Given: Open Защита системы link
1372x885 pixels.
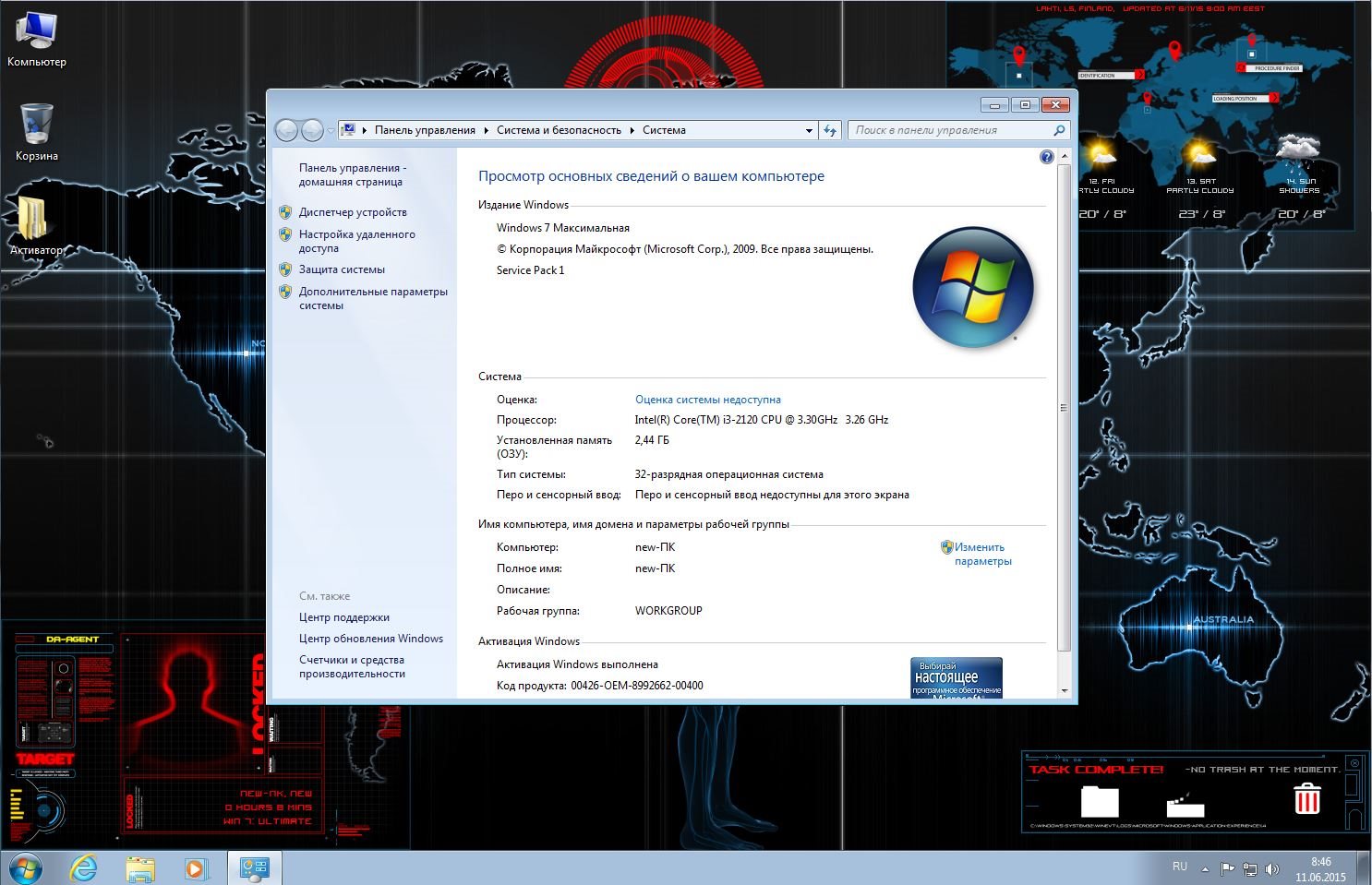Looking at the screenshot, I should [x=342, y=269].
